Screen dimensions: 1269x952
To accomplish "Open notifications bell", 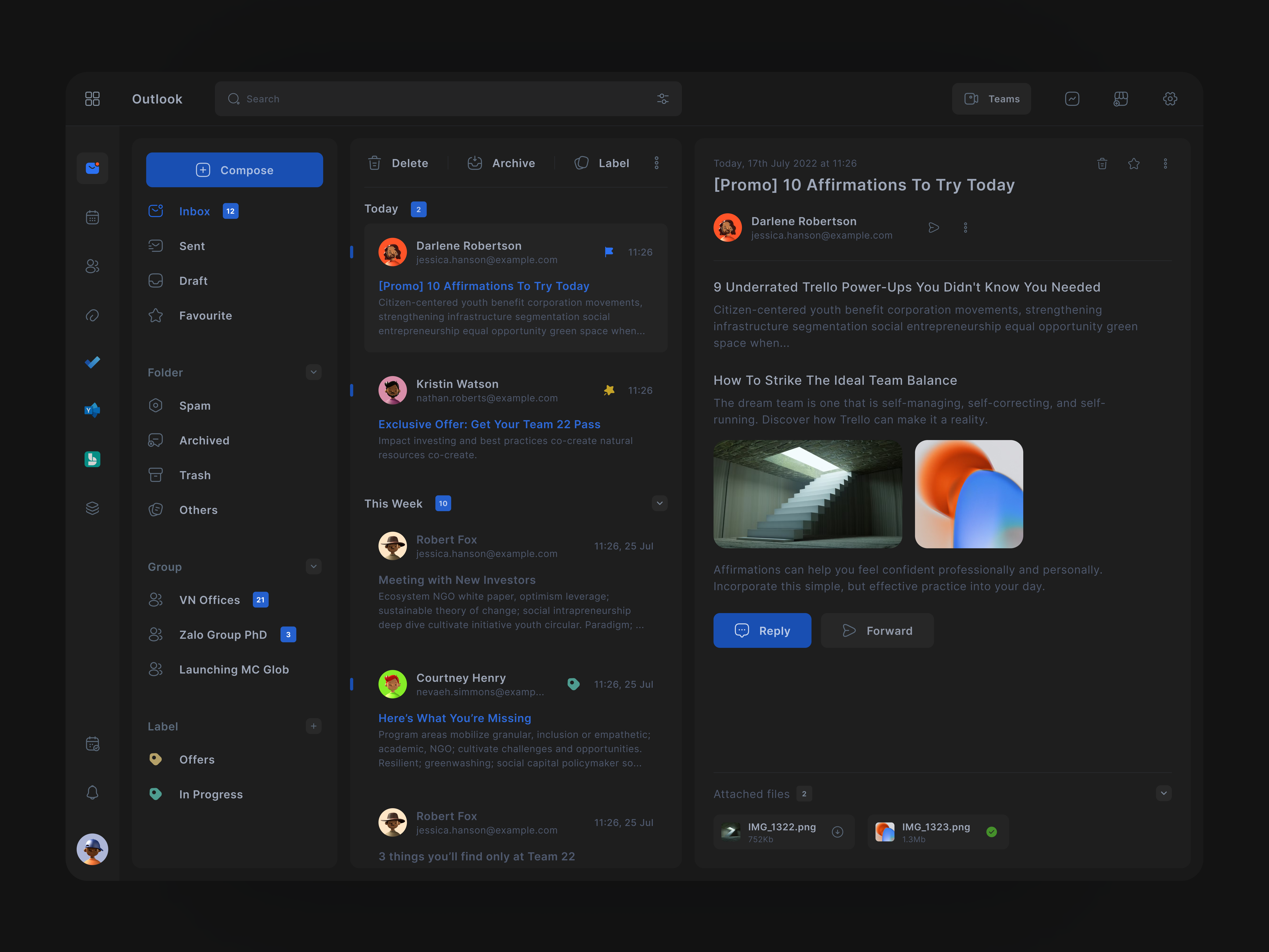I will pos(92,793).
